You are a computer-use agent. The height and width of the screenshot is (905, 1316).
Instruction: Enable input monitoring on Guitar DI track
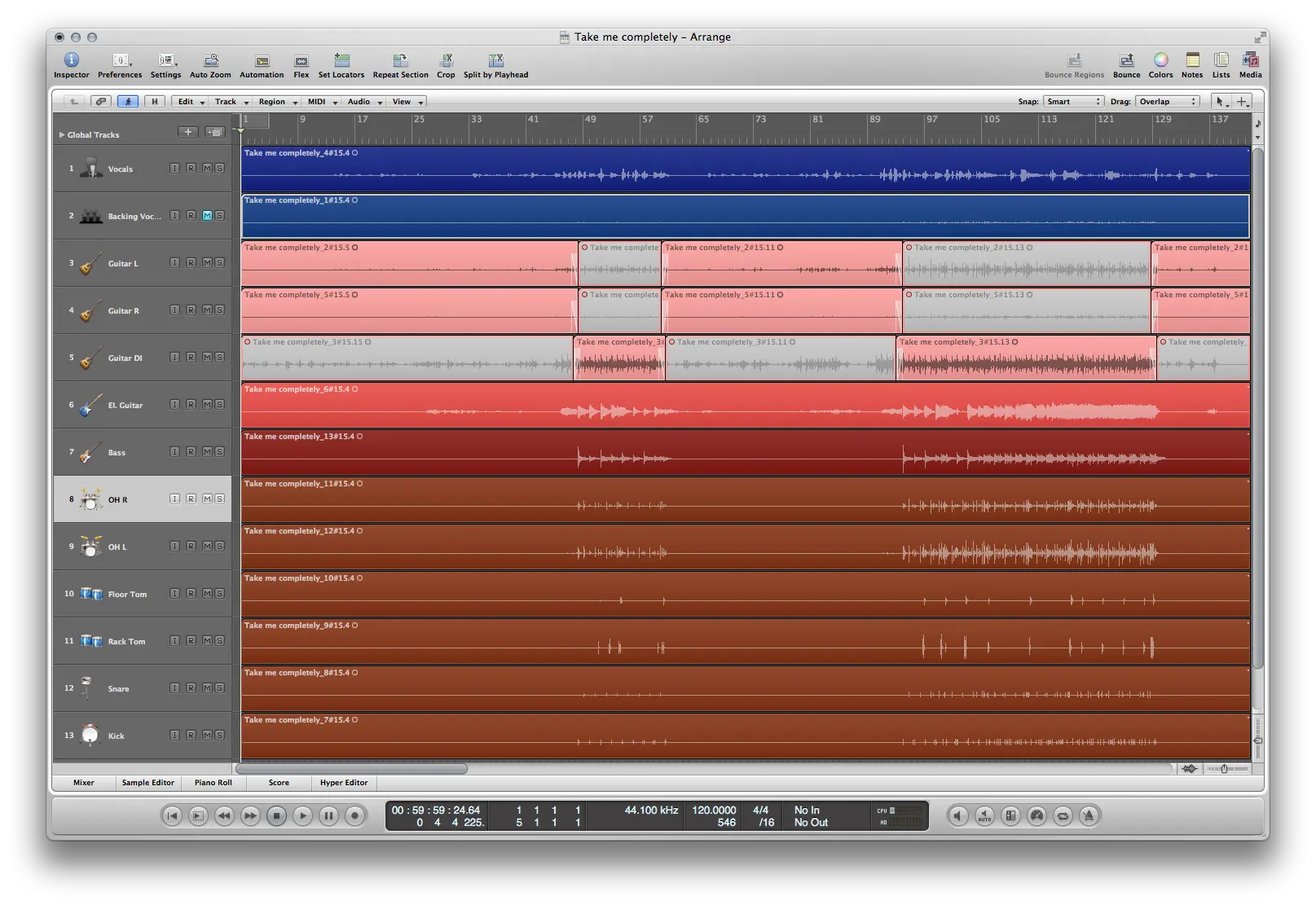coord(174,358)
